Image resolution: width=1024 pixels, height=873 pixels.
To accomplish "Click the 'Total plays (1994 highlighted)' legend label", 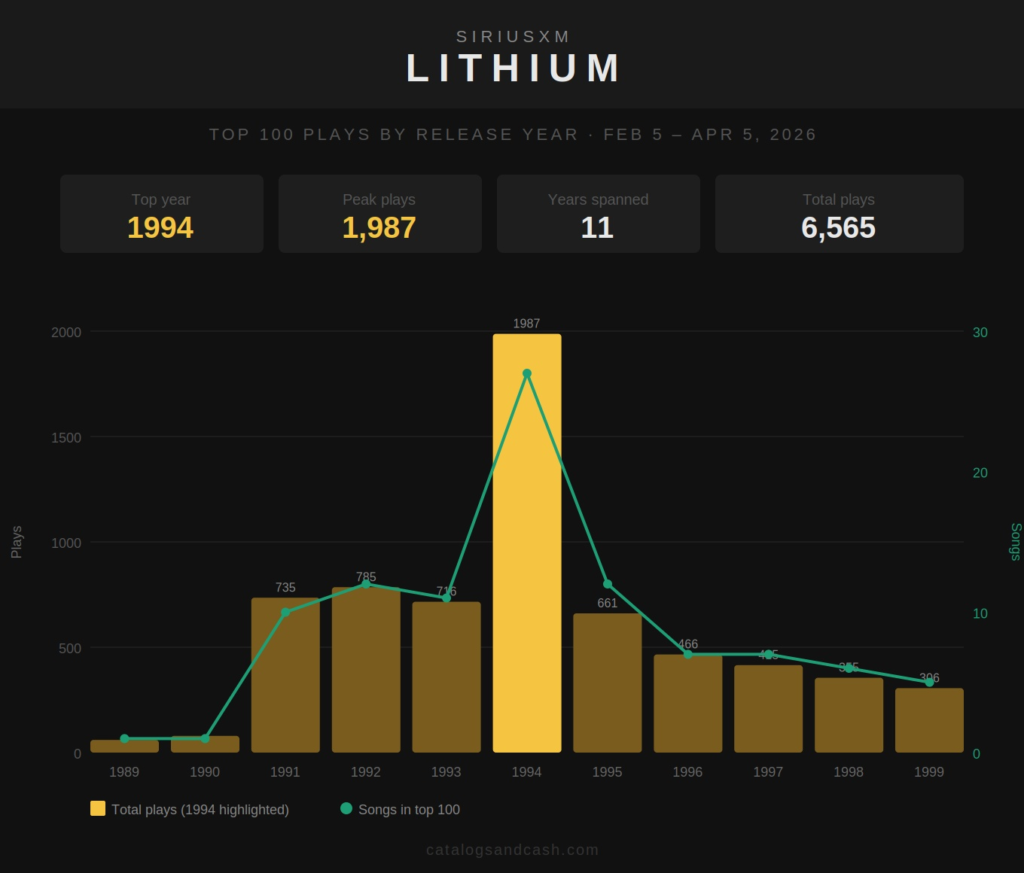I will point(200,810).
